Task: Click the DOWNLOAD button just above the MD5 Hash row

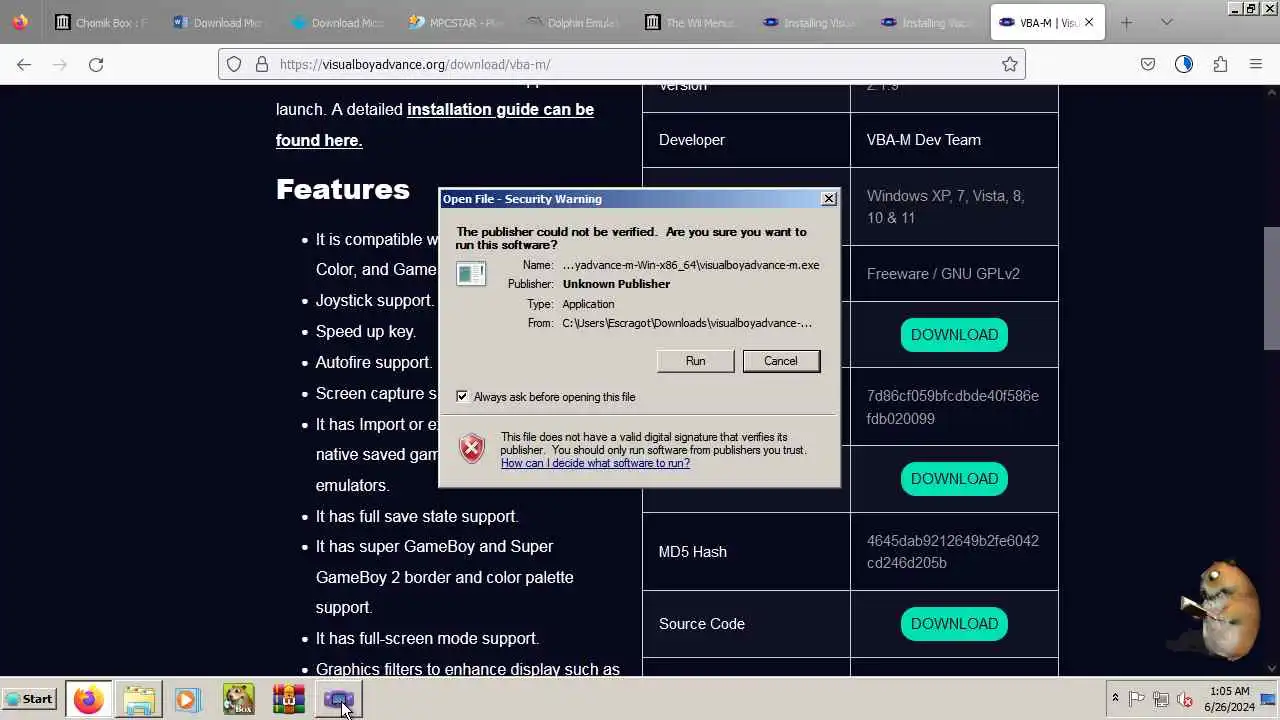Action: click(x=954, y=478)
